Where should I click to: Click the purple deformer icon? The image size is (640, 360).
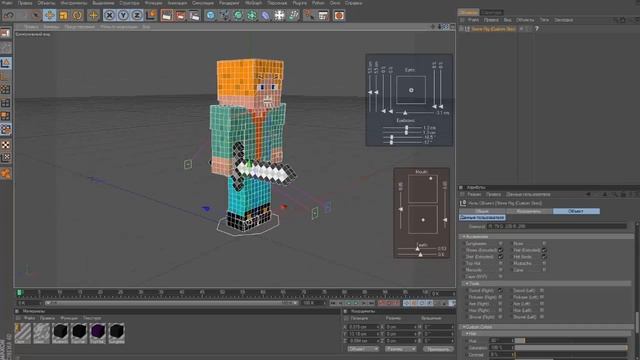pyautogui.click(x=266, y=16)
